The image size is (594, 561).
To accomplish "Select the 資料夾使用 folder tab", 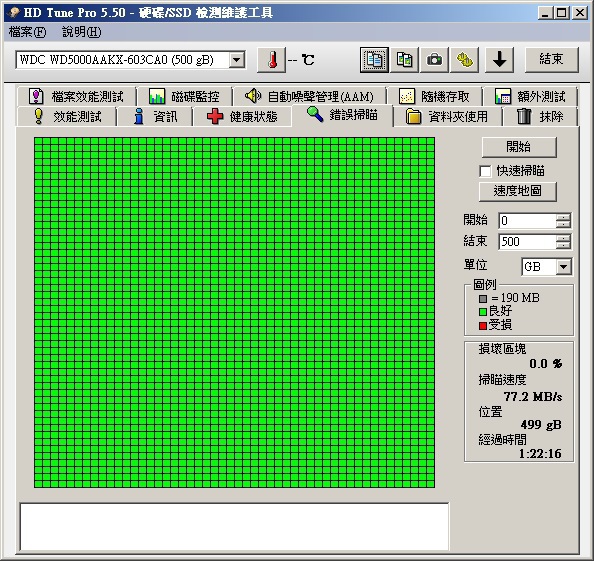I will 447,116.
